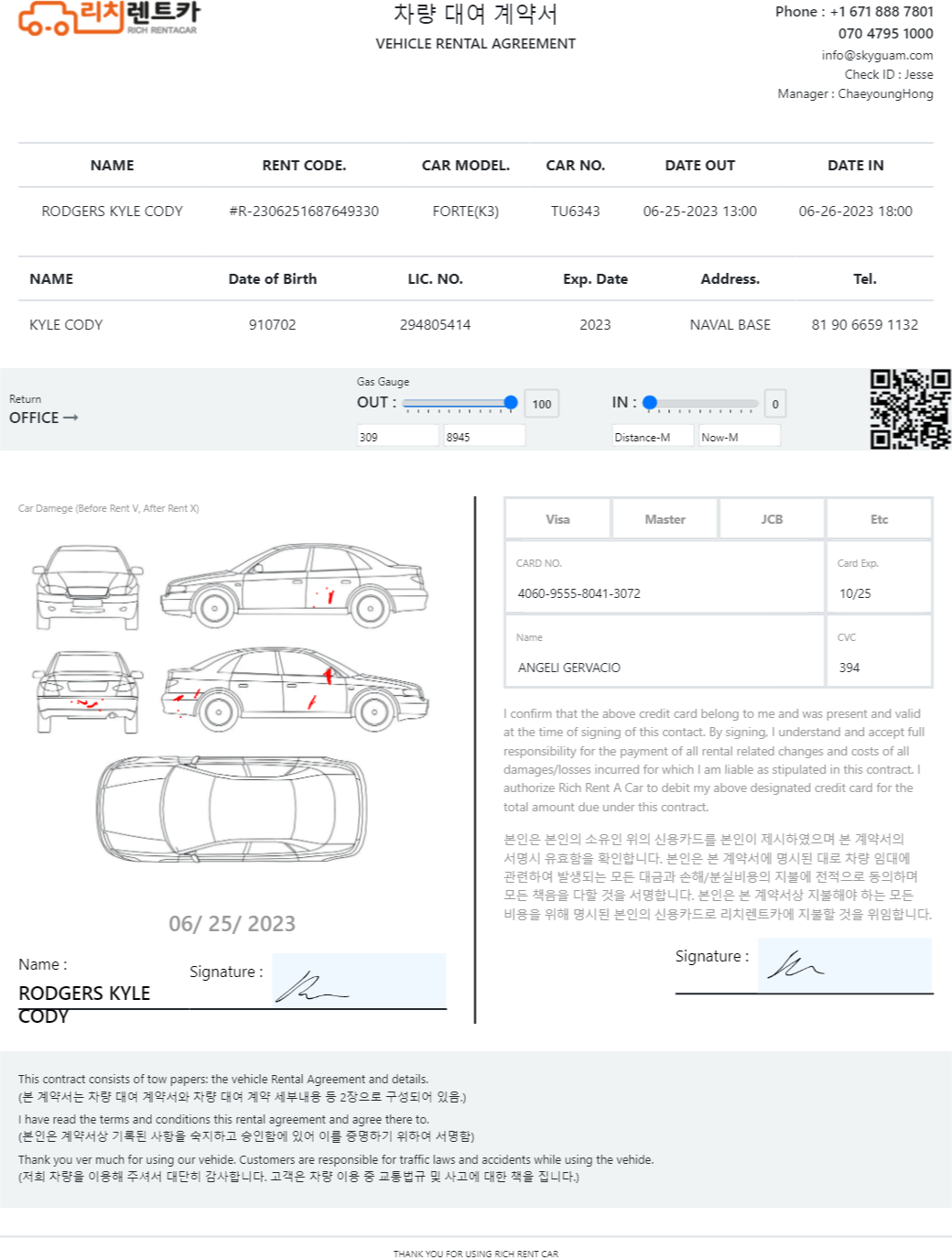Click the info@skyguam.com email address
This screenshot has height=1260, width=952.
[x=877, y=55]
